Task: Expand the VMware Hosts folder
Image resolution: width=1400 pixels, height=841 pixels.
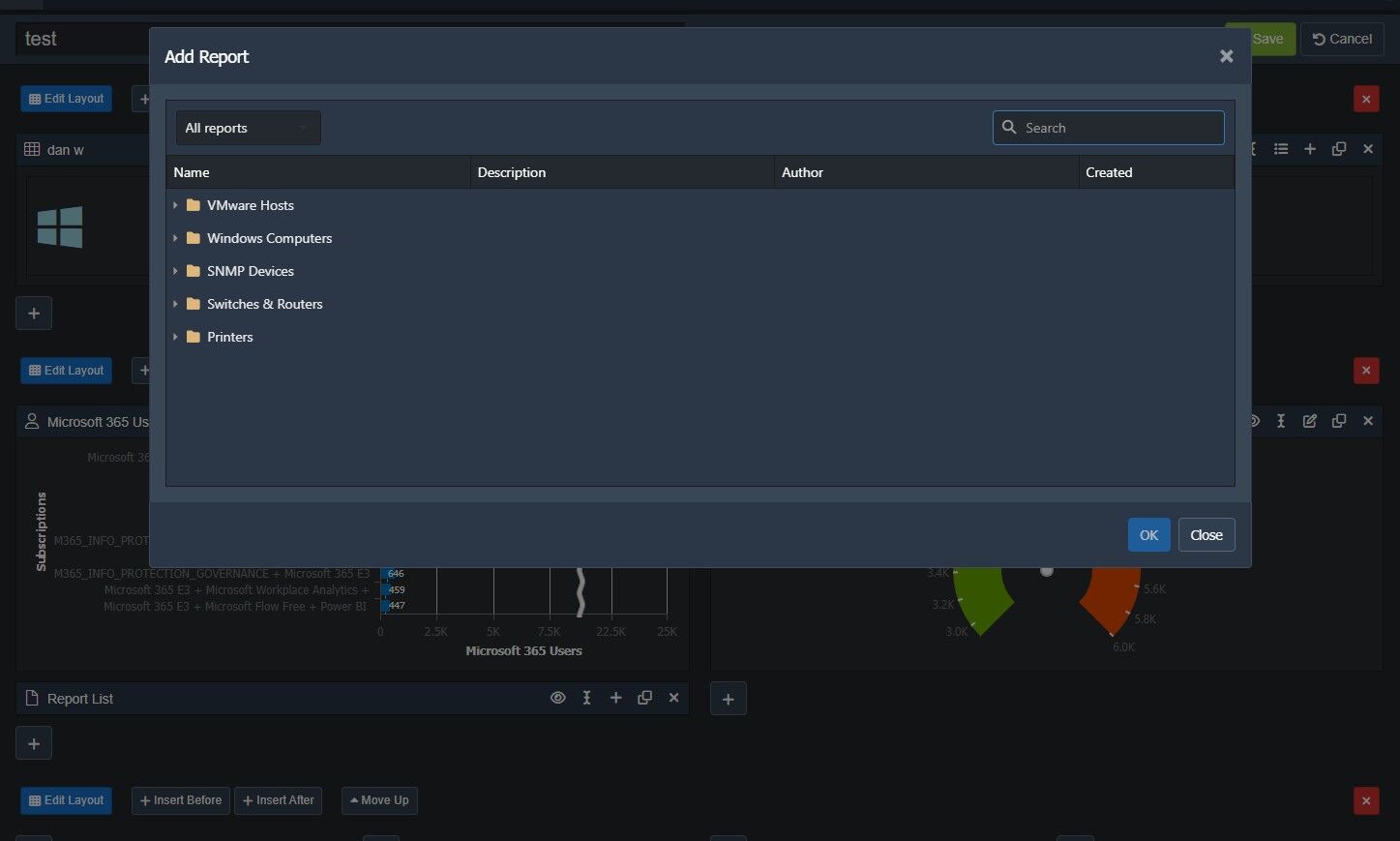Action: (175, 205)
